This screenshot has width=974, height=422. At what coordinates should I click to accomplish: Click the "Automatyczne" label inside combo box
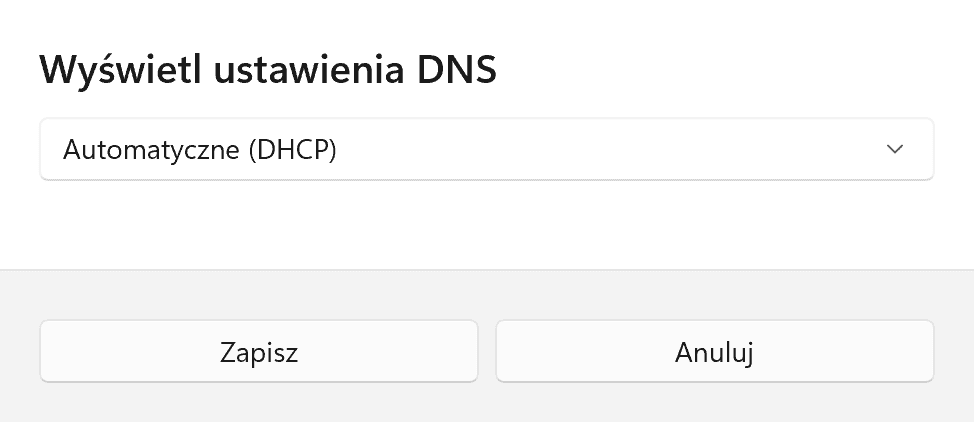(x=151, y=150)
